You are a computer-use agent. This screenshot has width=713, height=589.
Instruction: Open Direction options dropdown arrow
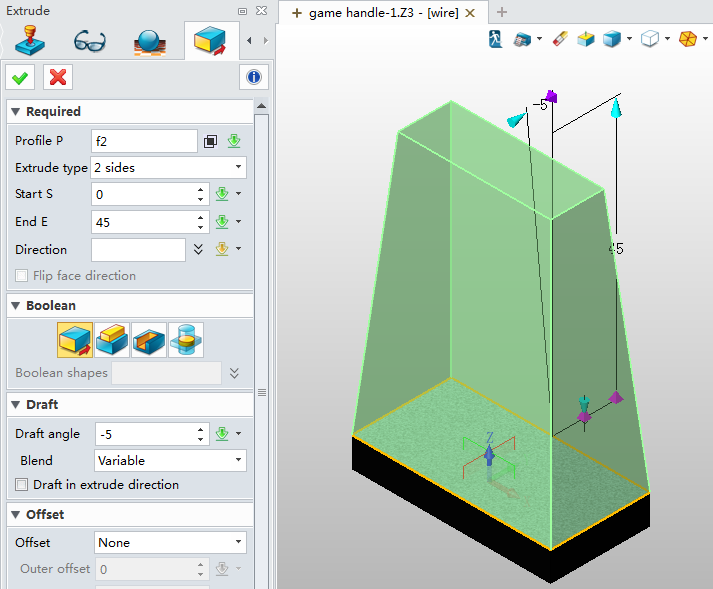(238, 249)
